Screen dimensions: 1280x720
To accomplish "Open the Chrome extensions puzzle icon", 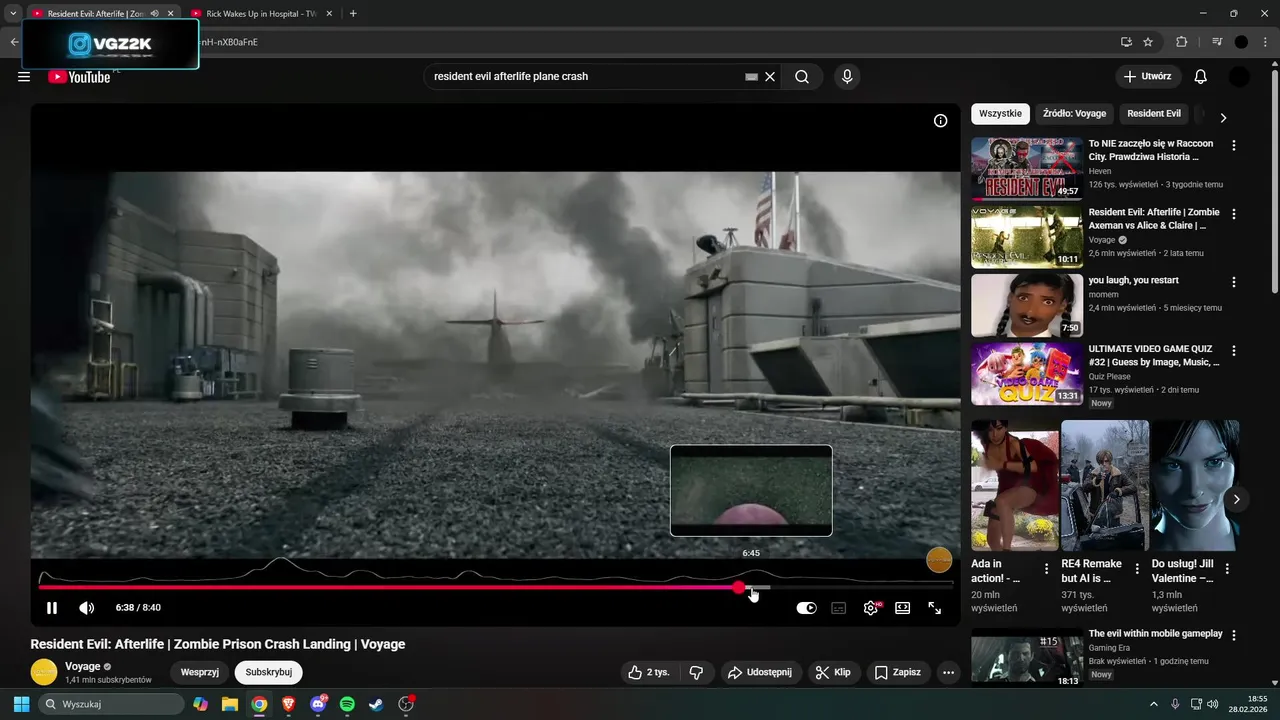I will (x=1182, y=42).
